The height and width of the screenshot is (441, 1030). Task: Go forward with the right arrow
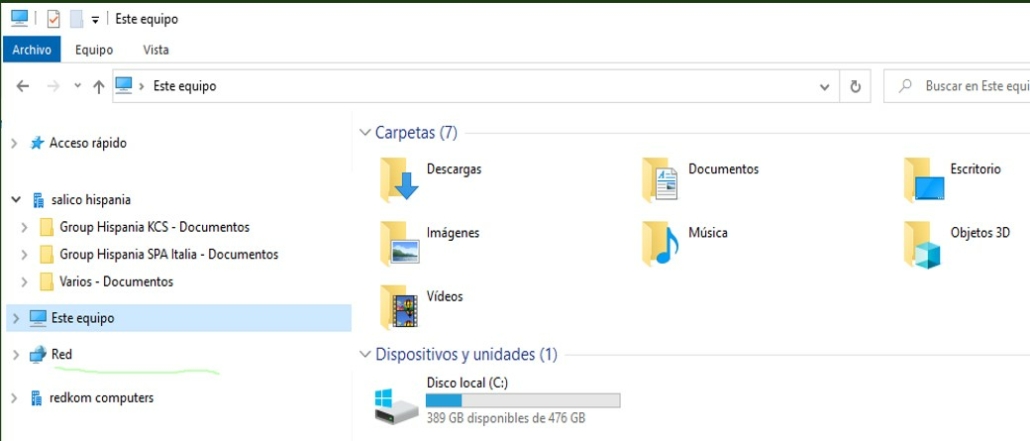tap(54, 86)
